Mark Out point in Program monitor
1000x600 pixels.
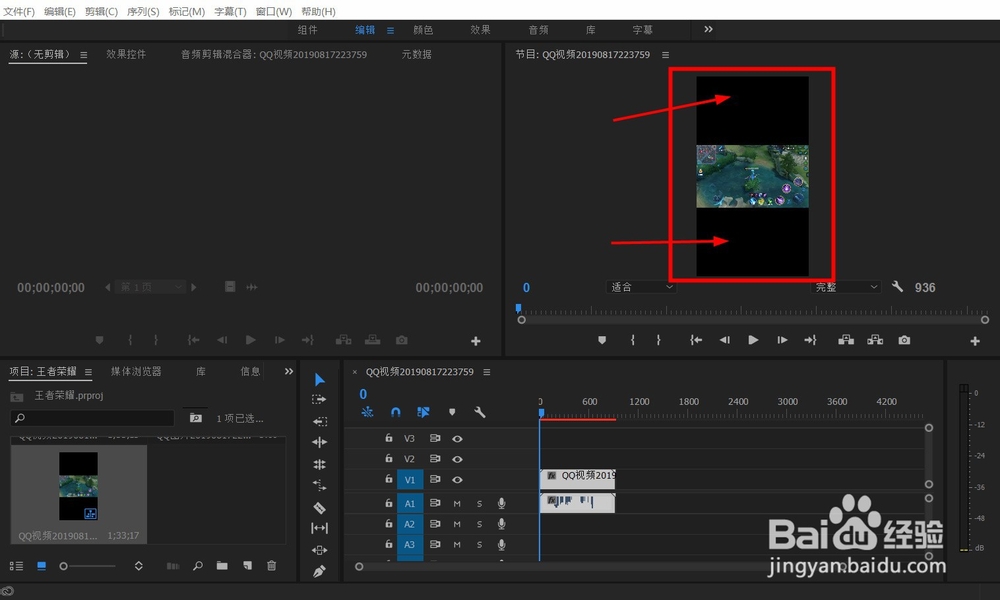[x=658, y=340]
